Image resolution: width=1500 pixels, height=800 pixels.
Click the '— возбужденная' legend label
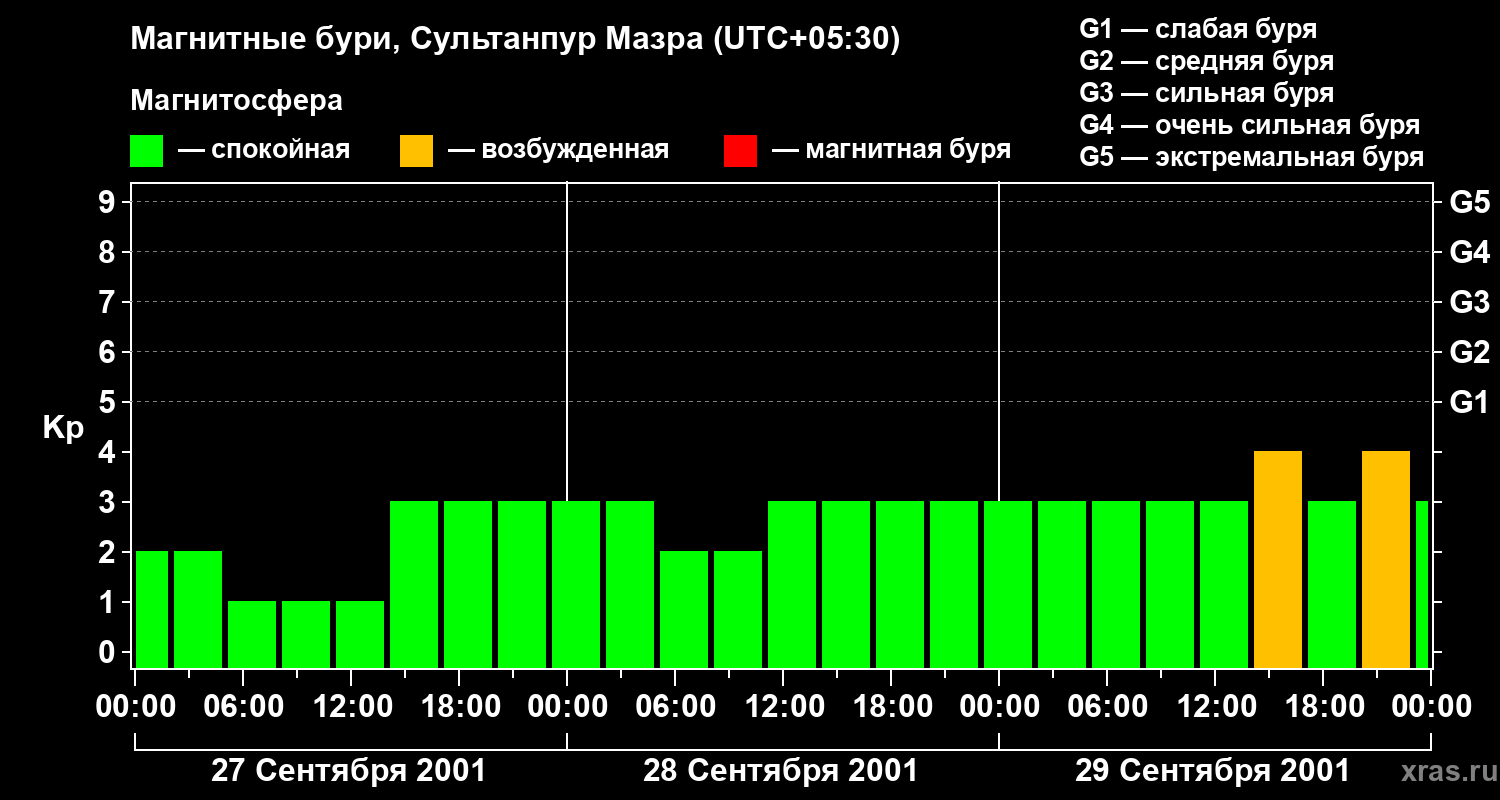point(558,151)
